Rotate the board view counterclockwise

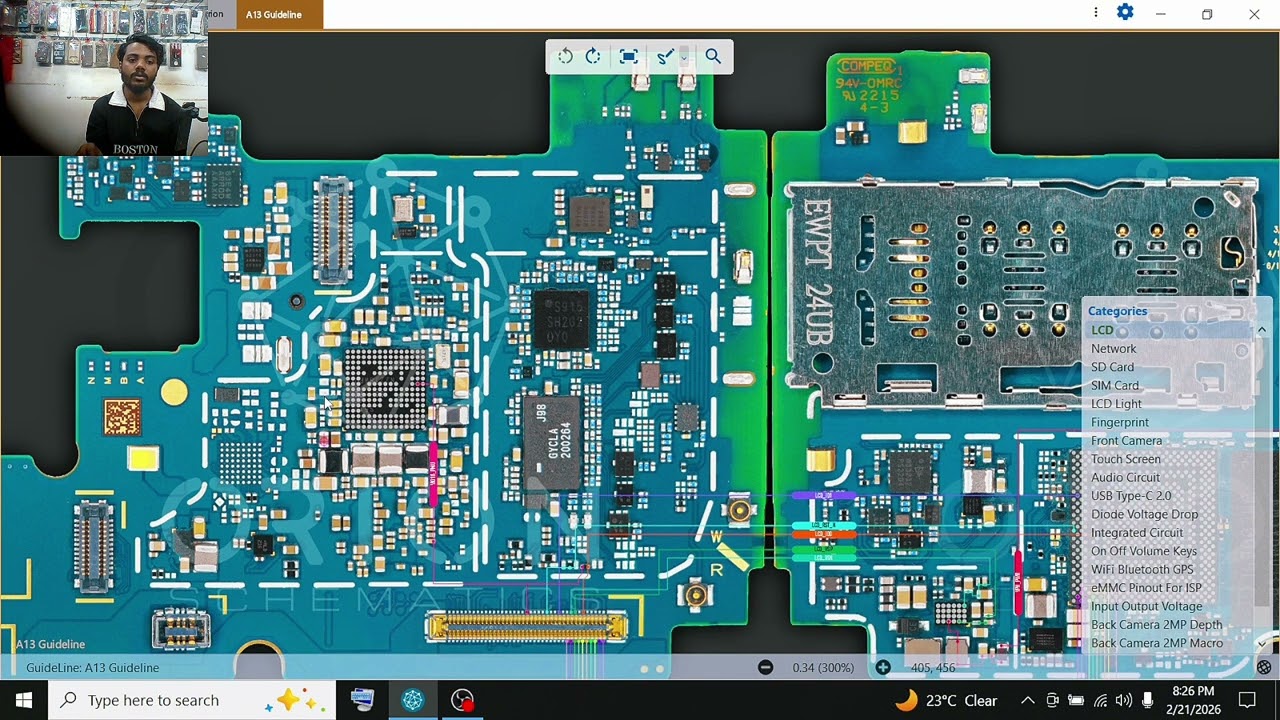pyautogui.click(x=565, y=57)
